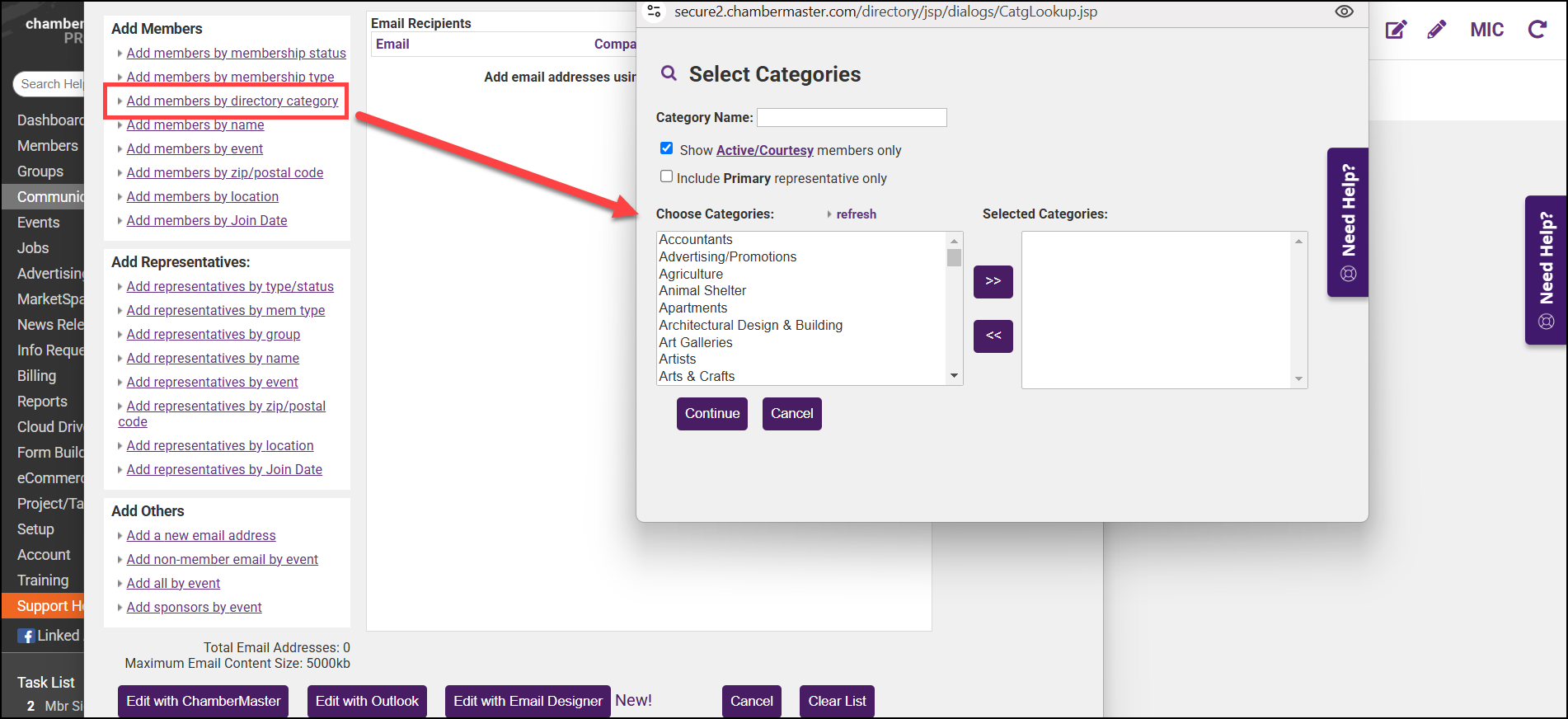This screenshot has height=719, width=1568.
Task: Uncheck Show Active/Courtesy members only
Action: [667, 148]
